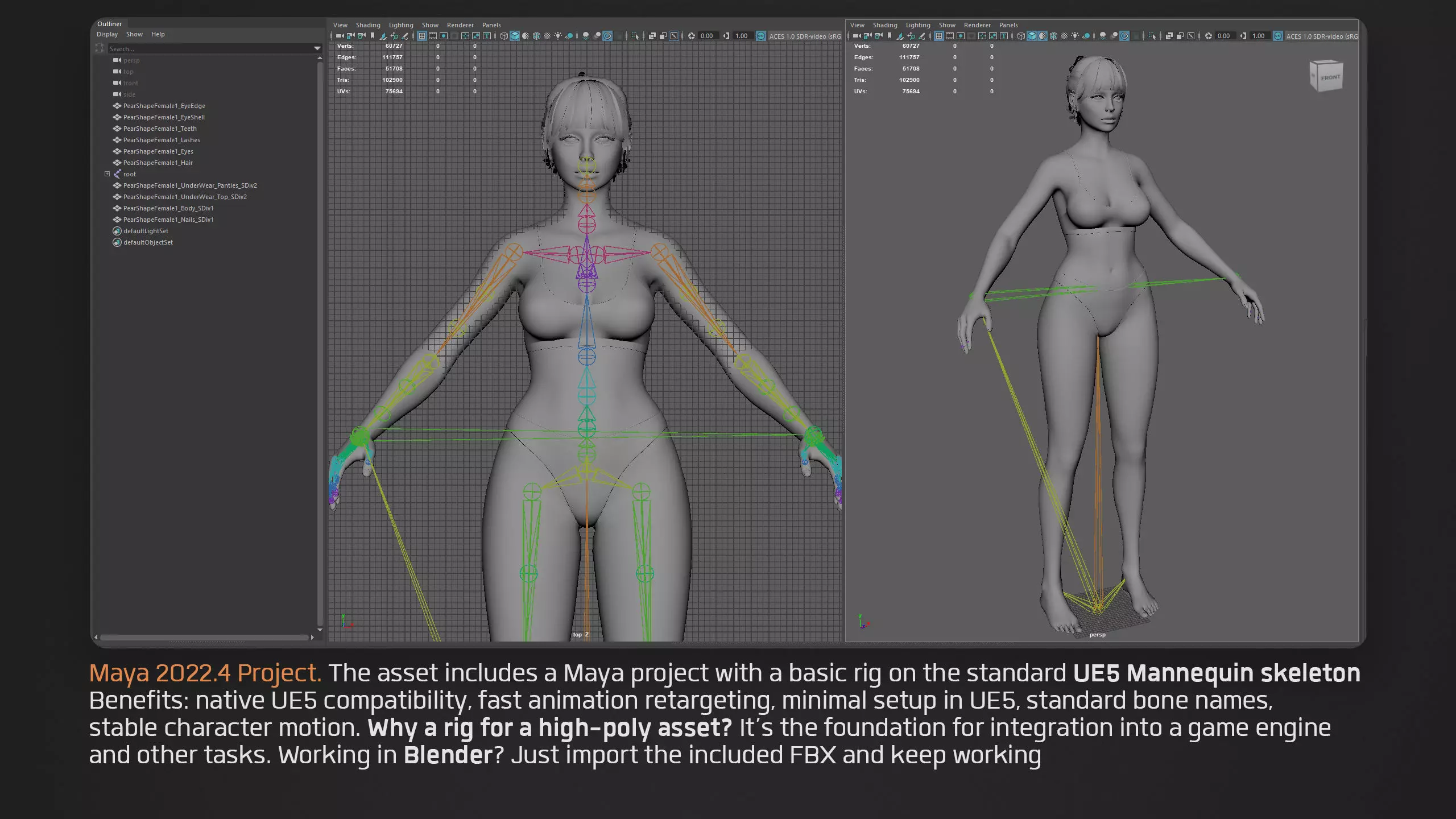Open the persp viewport Show menu

[x=947, y=25]
